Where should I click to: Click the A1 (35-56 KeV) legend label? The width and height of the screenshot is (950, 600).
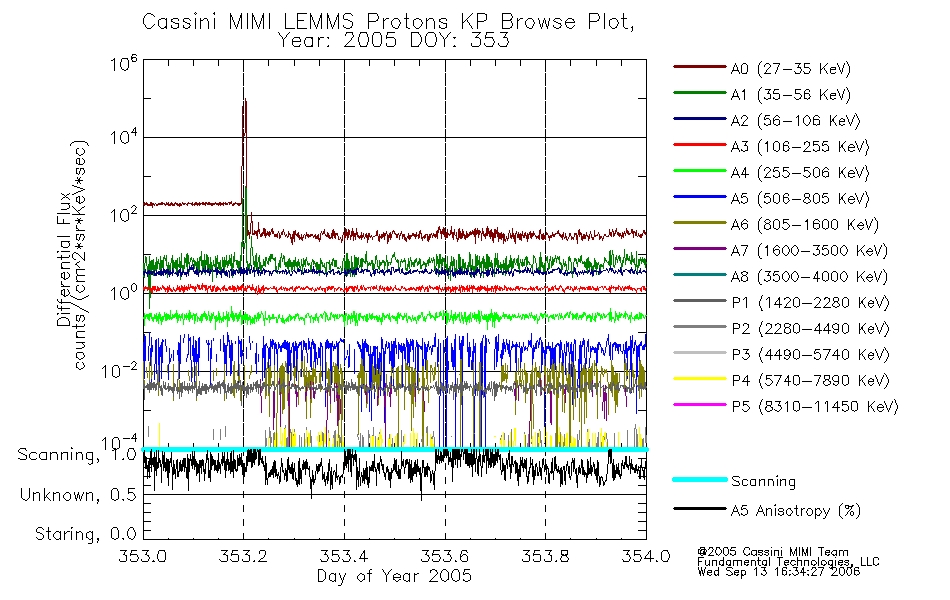790,95
